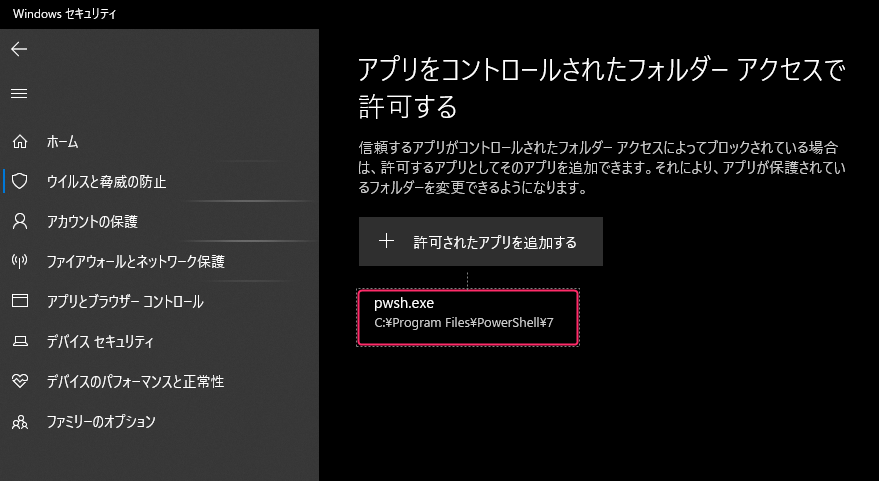Click the window icon for アプリとブラウザー コントロール
This screenshot has width=879, height=481.
click(20, 301)
